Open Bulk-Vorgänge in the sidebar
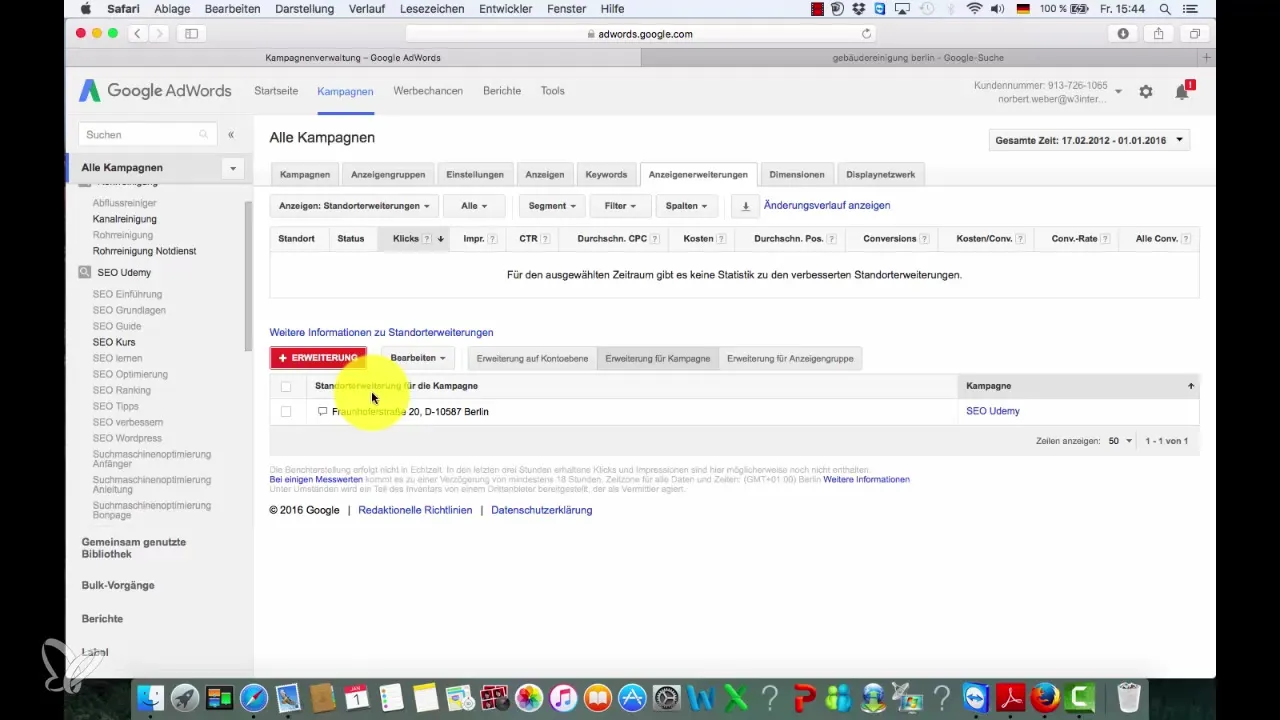Viewport: 1280px width, 720px height. (118, 585)
